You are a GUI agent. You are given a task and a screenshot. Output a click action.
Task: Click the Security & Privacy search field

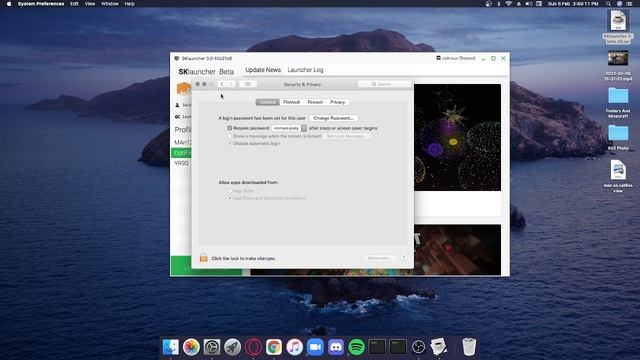[384, 84]
